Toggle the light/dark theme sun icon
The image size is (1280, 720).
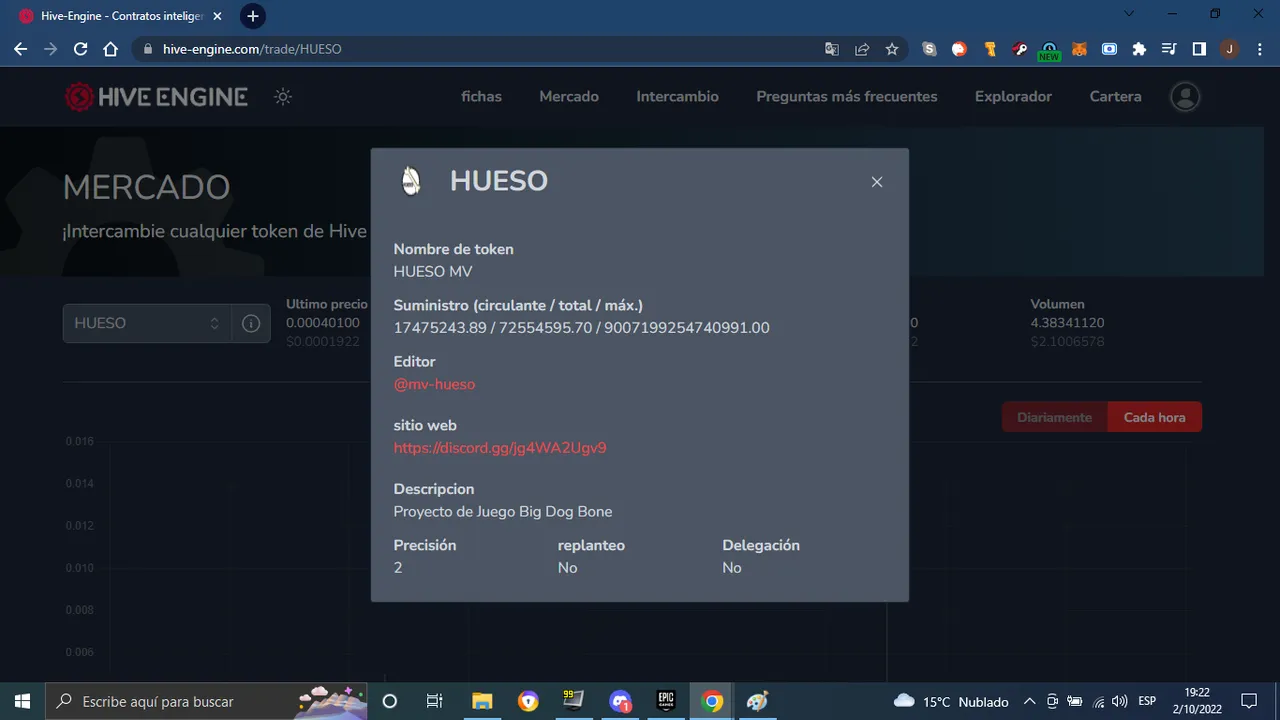[x=283, y=97]
